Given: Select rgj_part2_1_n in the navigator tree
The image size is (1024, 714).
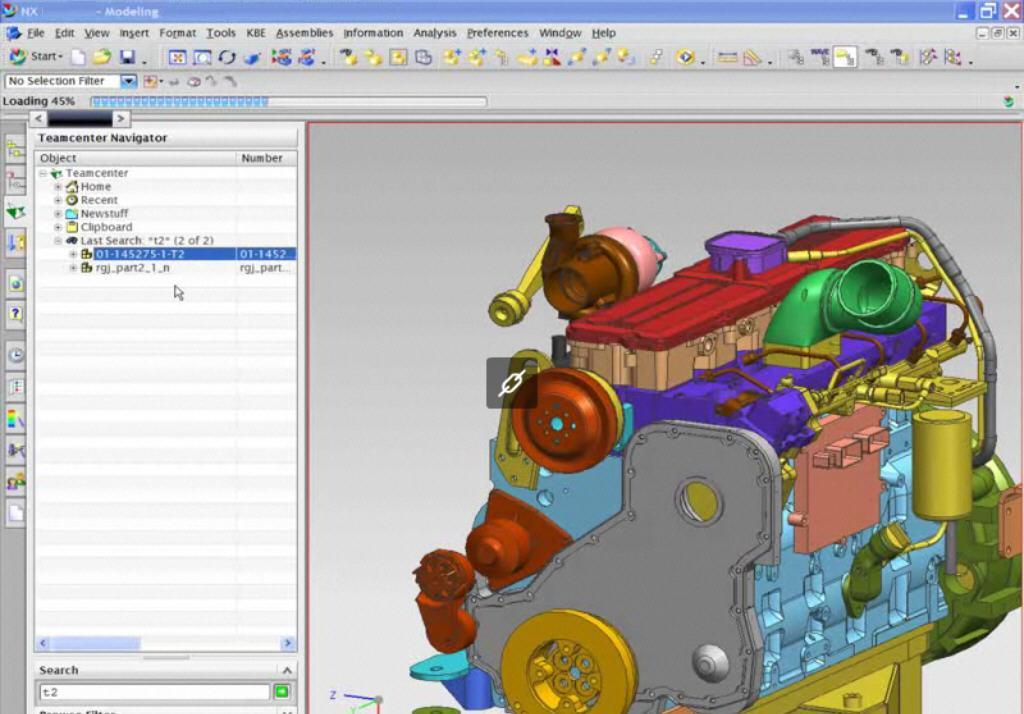Looking at the screenshot, I should [132, 268].
